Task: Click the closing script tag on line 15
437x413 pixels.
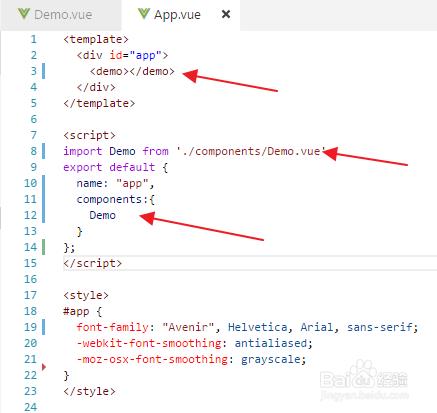Action: 93,263
